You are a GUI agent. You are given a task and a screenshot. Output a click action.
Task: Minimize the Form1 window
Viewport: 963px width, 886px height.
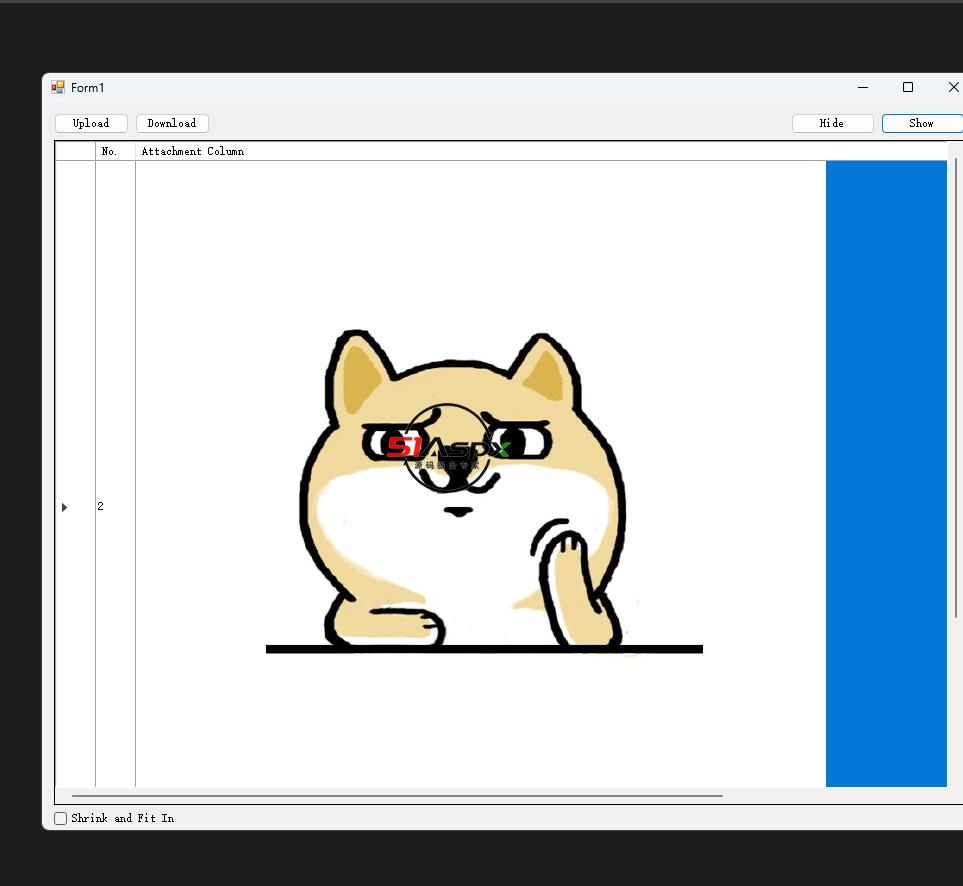tap(863, 87)
